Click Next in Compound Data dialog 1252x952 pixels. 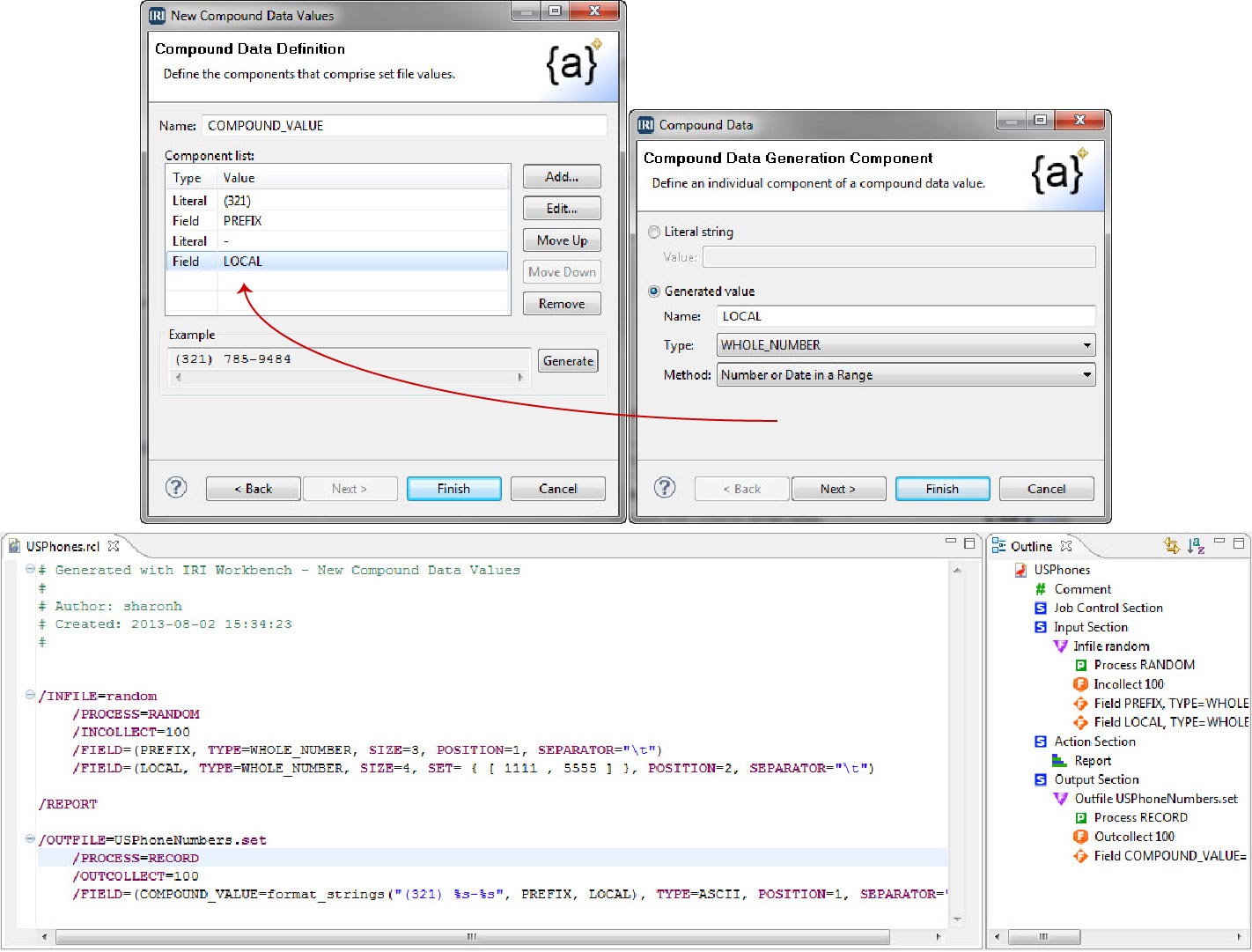838,489
